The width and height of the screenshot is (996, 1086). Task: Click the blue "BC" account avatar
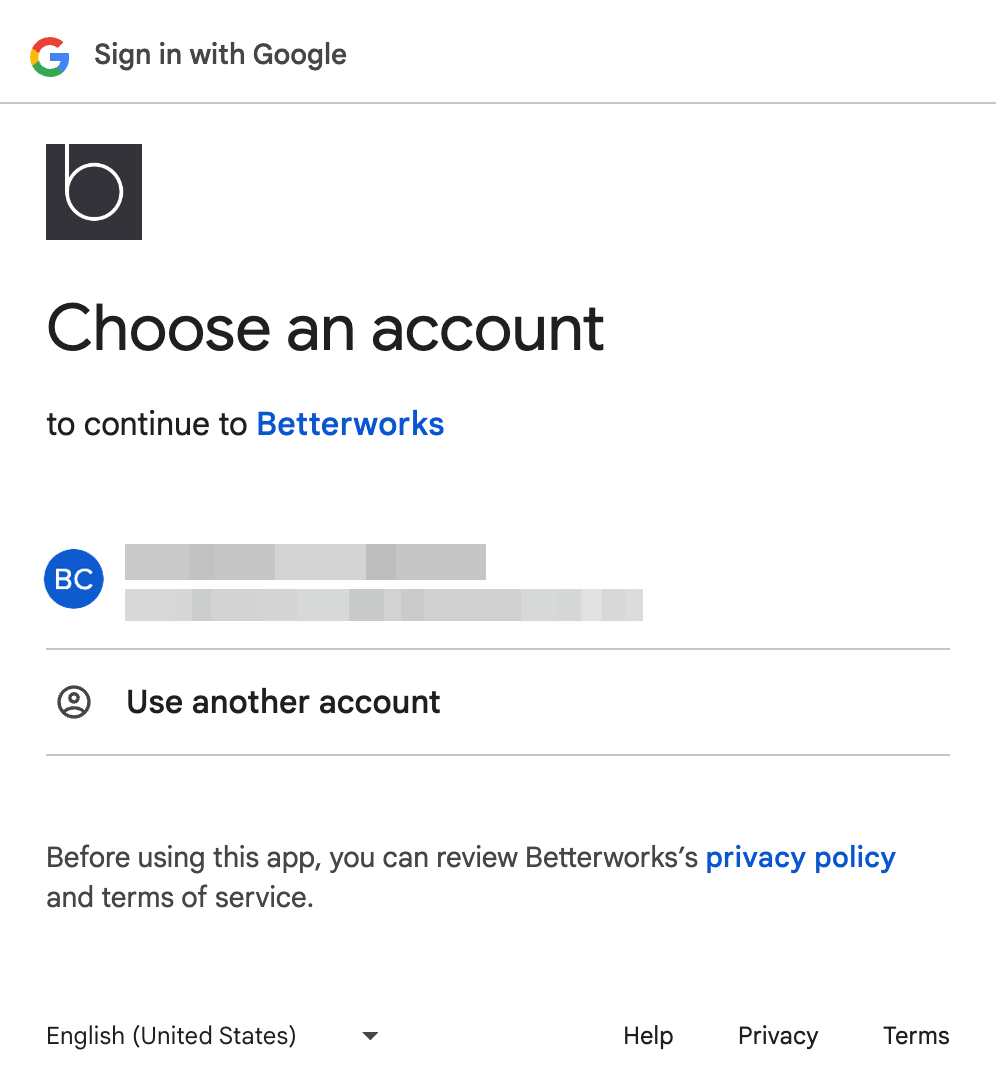pyautogui.click(x=73, y=579)
